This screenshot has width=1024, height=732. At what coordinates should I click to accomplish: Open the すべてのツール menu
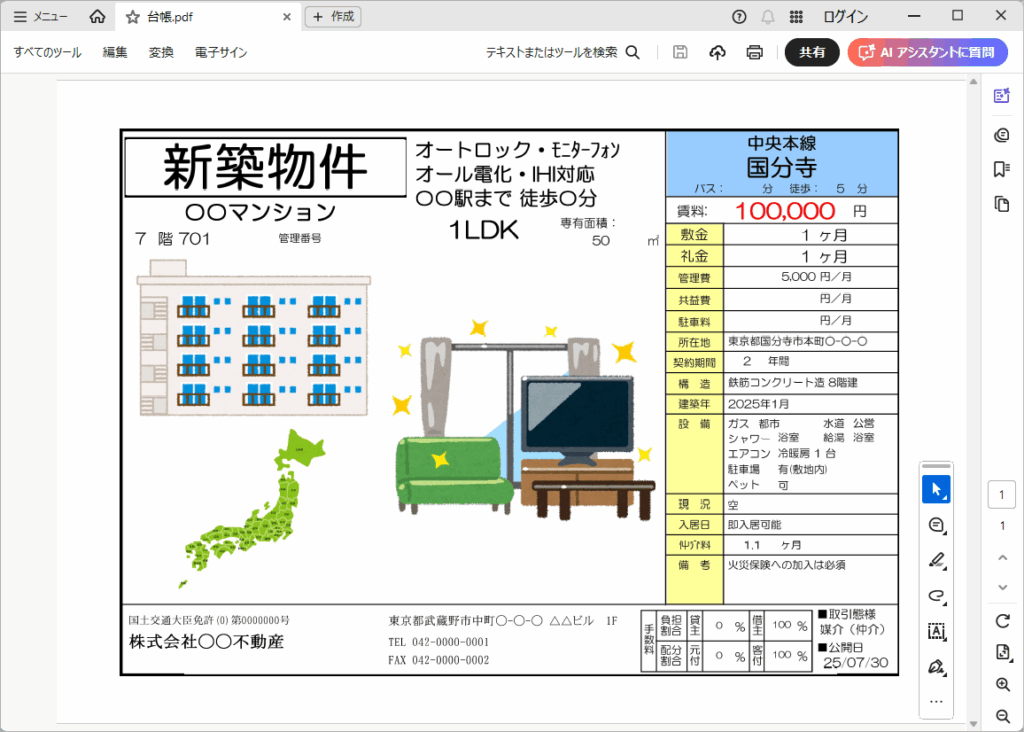tap(47, 53)
